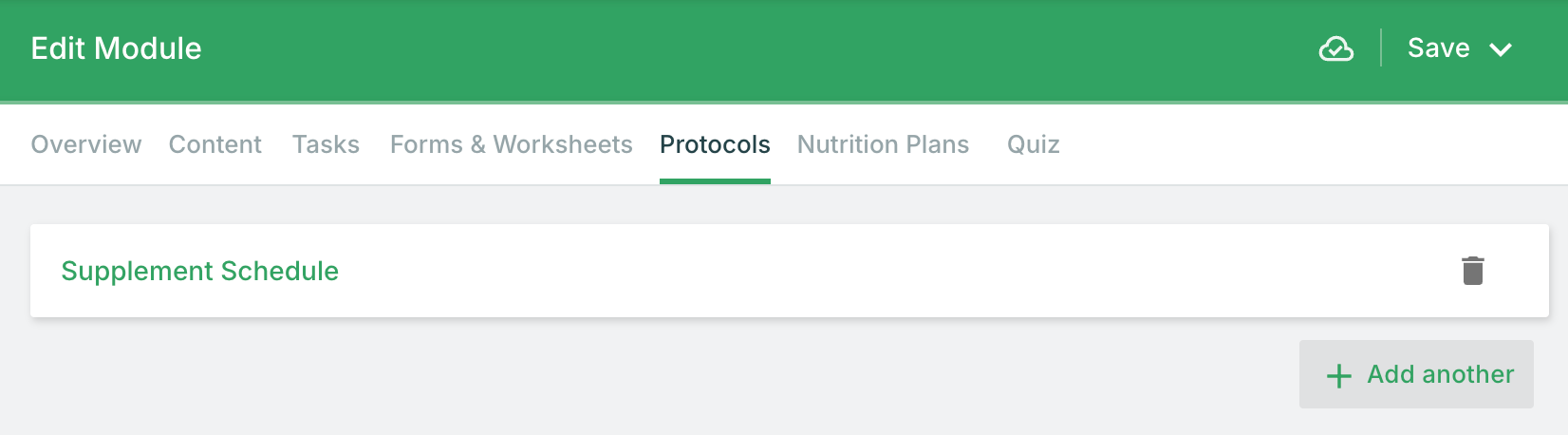Select the Forms & Worksheets tab
The image size is (1568, 435).
click(511, 144)
